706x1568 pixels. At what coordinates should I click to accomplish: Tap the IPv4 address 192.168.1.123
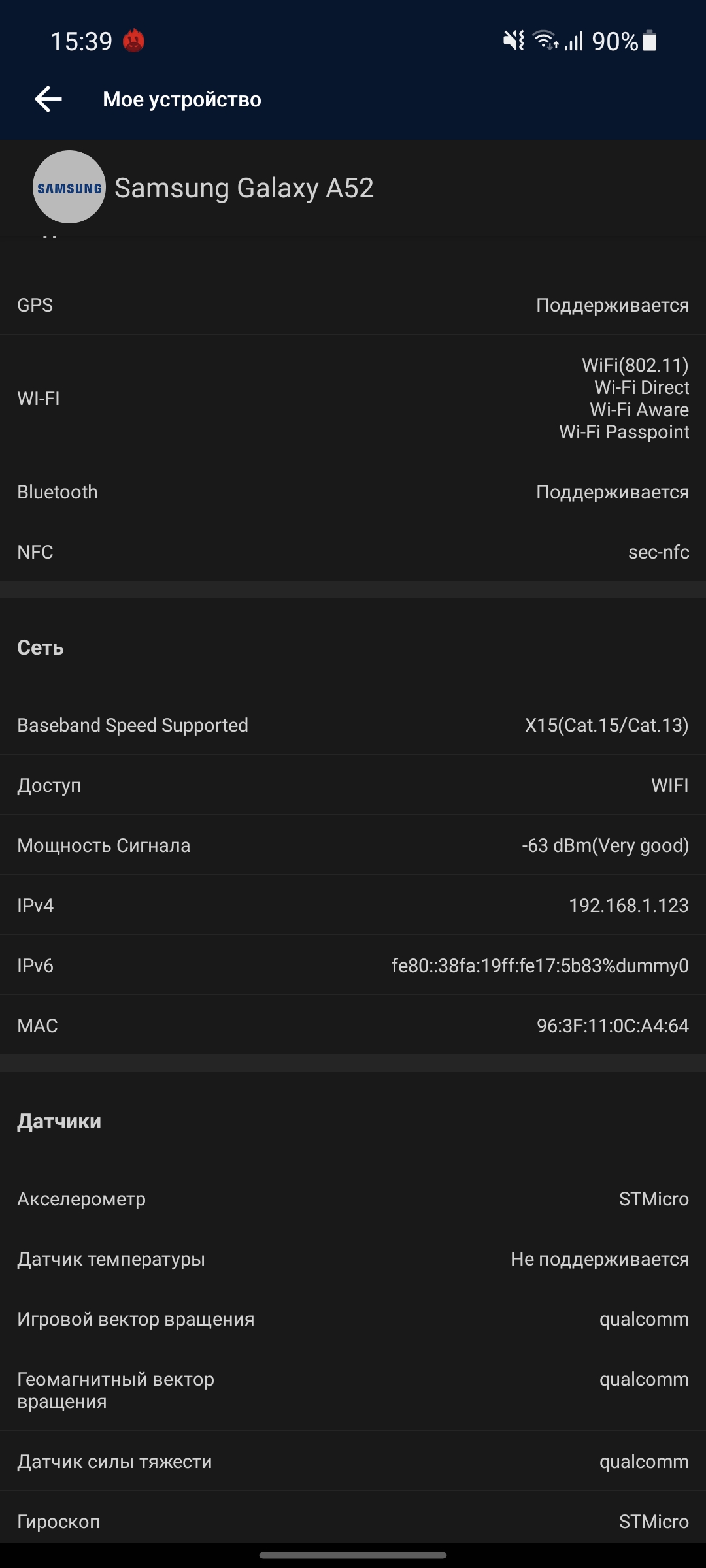(628, 906)
